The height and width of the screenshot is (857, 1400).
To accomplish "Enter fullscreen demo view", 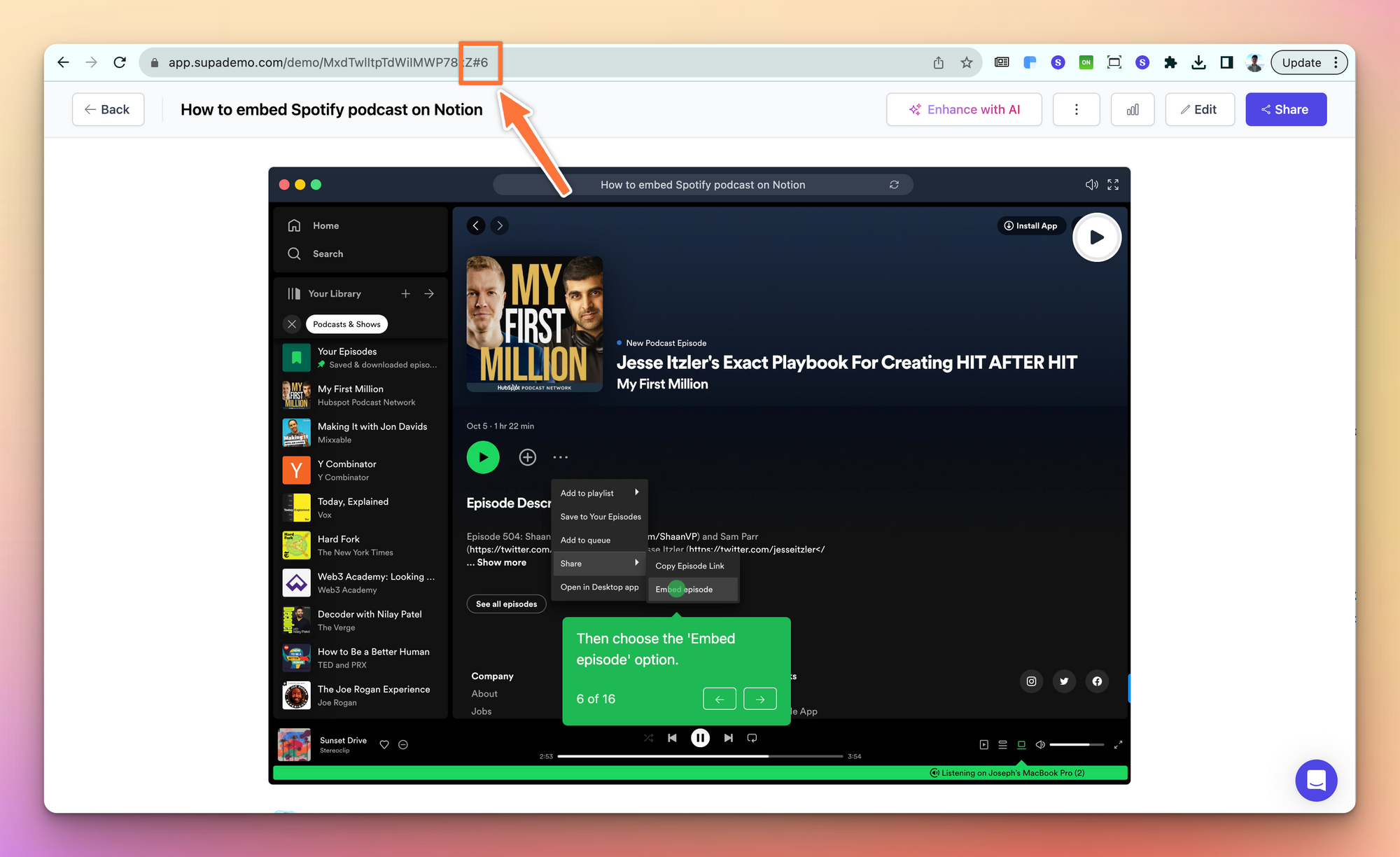I will point(1113,185).
